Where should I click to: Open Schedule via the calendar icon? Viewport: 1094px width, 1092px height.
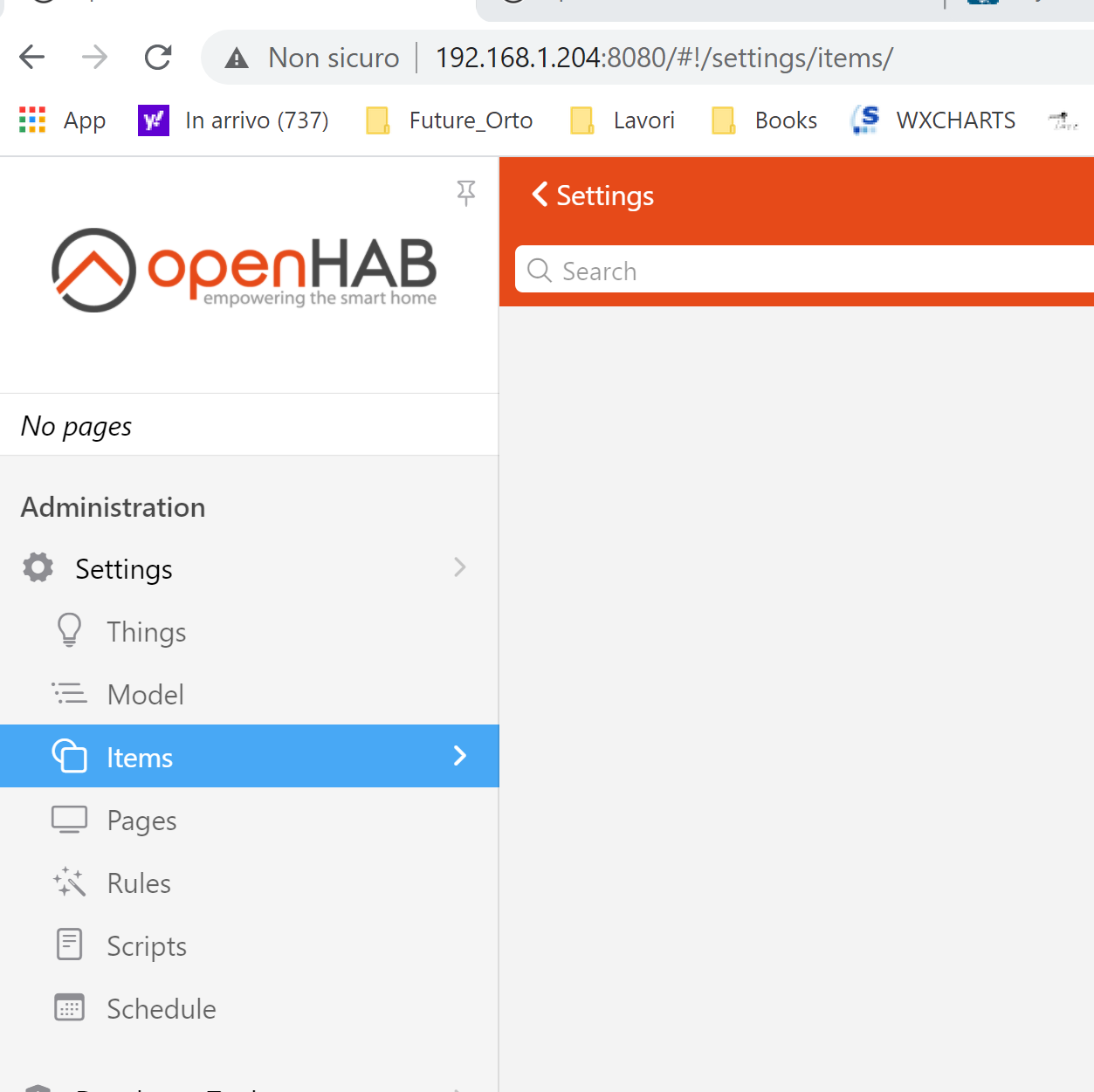[69, 1007]
